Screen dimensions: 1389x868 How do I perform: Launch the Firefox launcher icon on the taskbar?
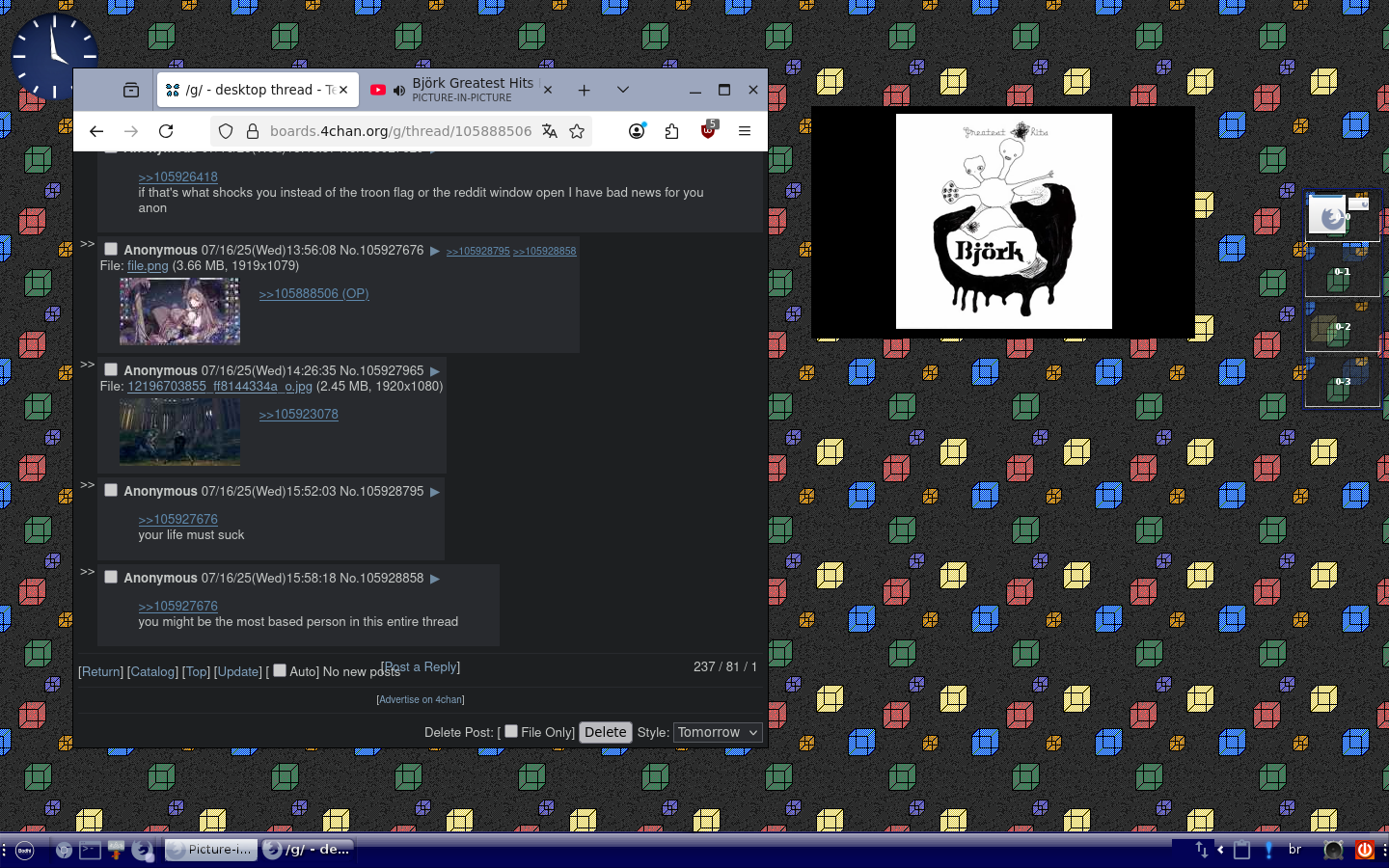(143, 850)
